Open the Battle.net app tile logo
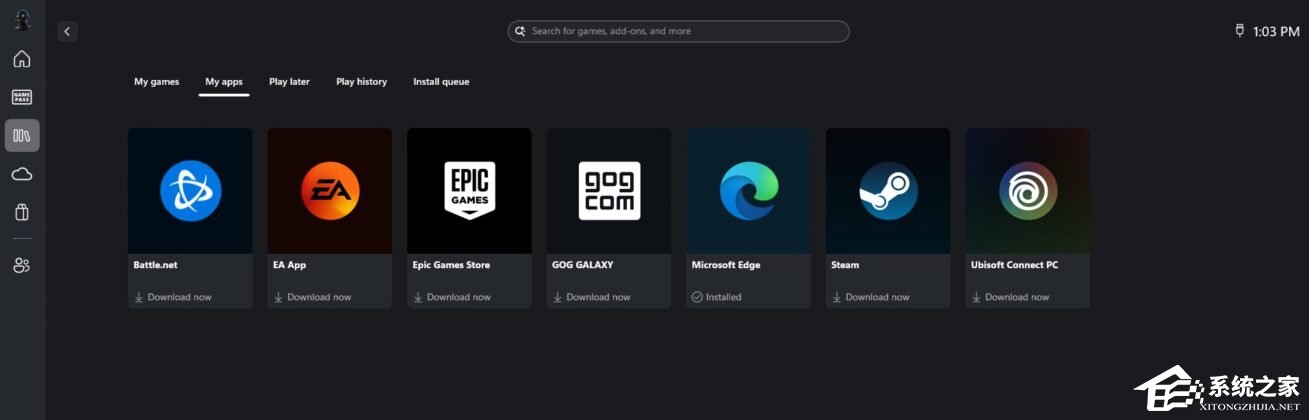Image resolution: width=1309 pixels, height=420 pixels. (190, 190)
